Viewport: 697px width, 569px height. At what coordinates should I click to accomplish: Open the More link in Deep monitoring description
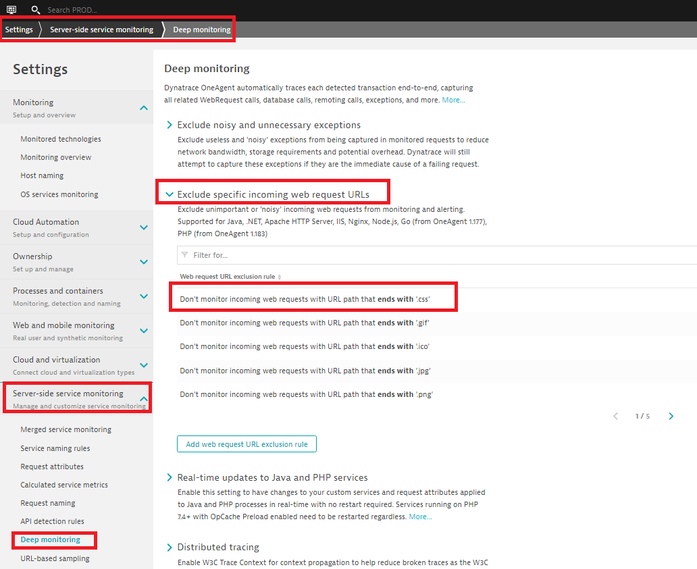[453, 100]
